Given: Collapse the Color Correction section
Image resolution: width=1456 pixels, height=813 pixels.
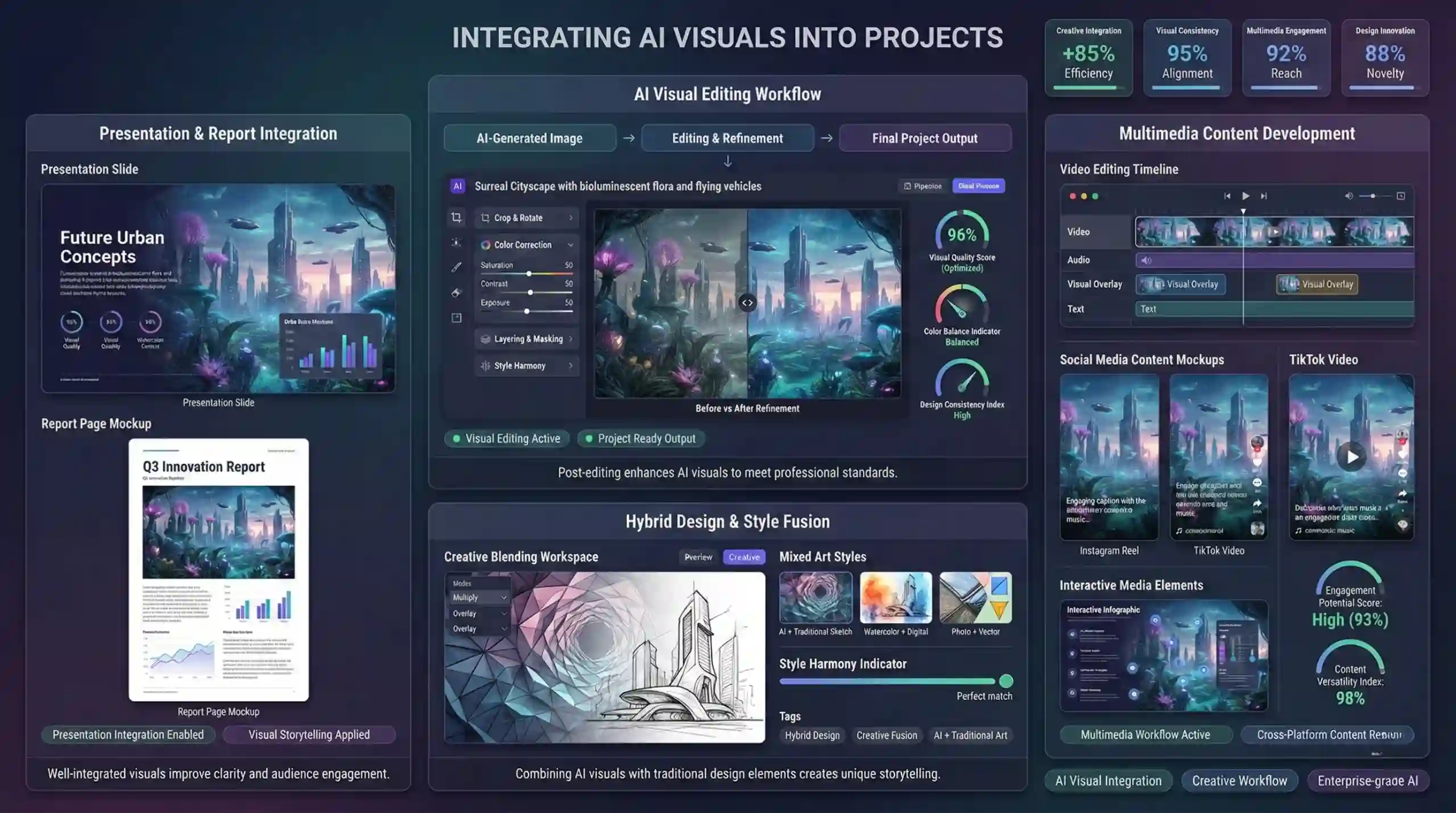Looking at the screenshot, I should [570, 245].
